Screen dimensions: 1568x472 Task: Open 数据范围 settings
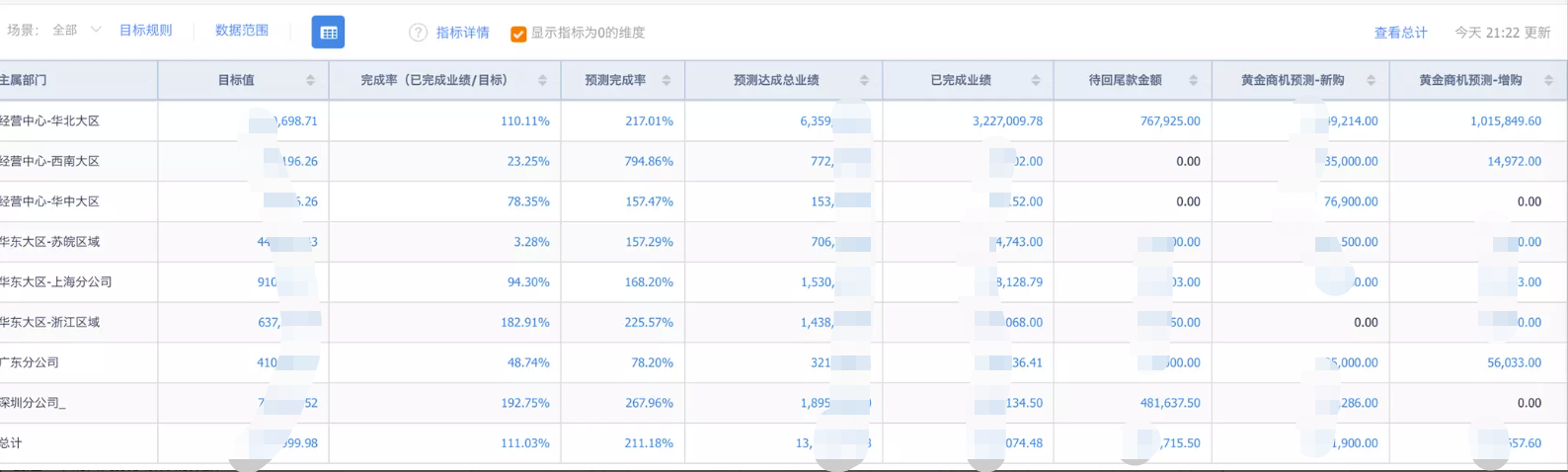click(x=242, y=31)
